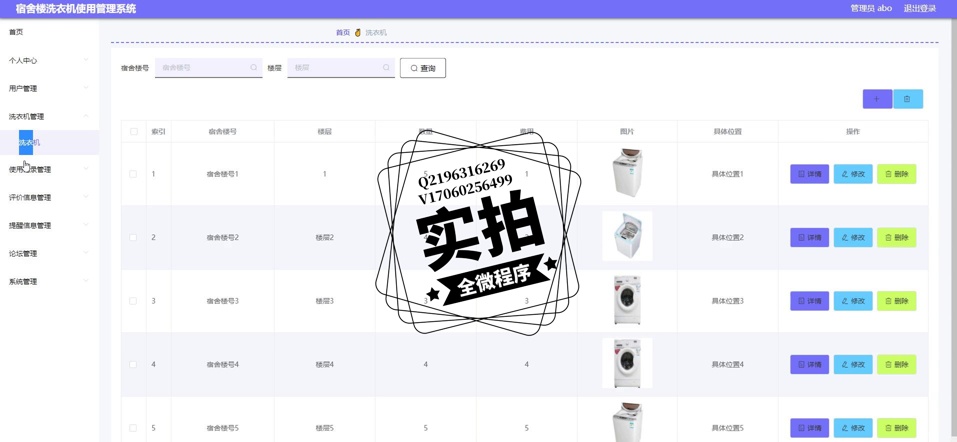Click the purple plus add button

click(x=877, y=99)
